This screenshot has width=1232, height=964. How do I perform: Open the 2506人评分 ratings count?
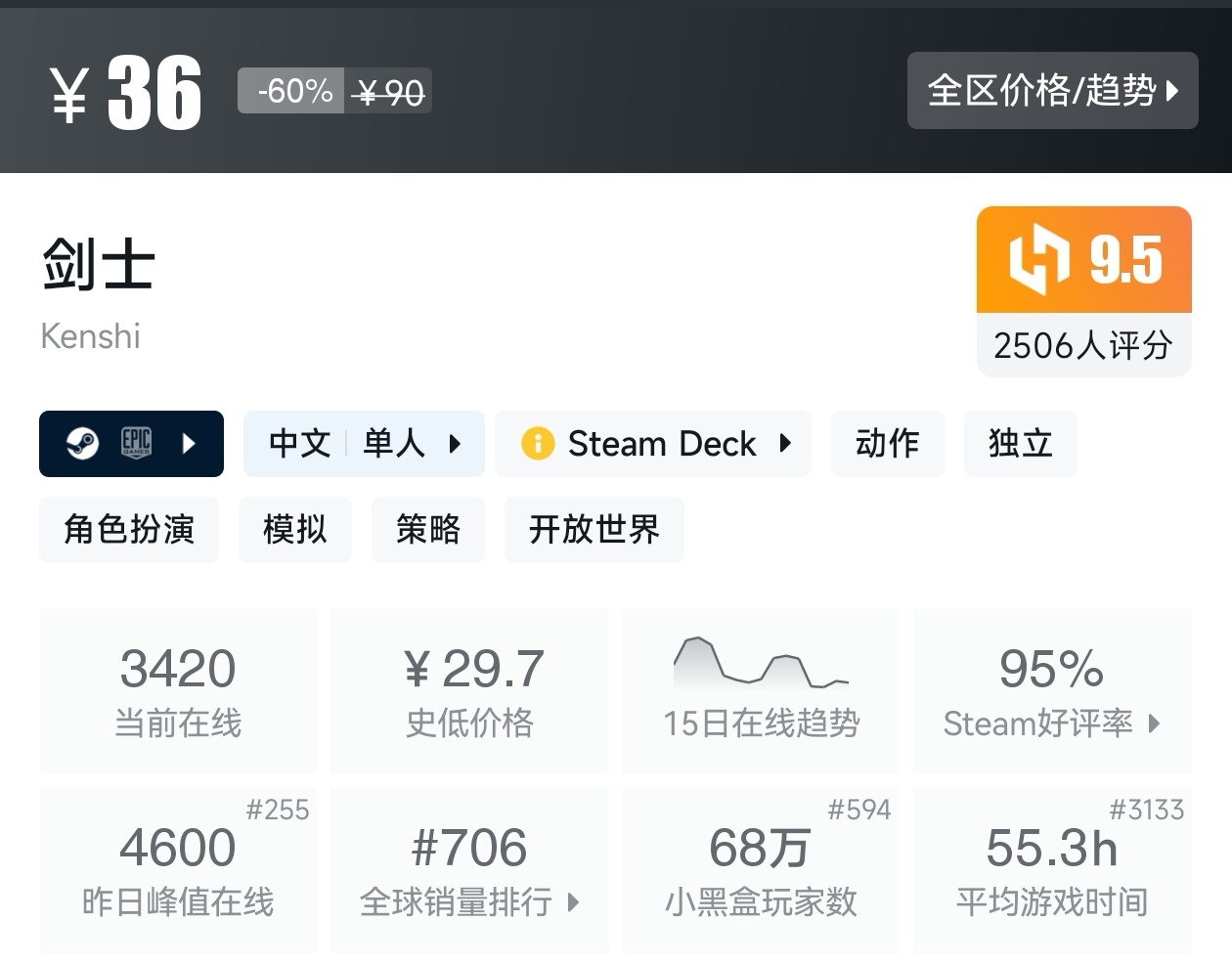(1083, 345)
